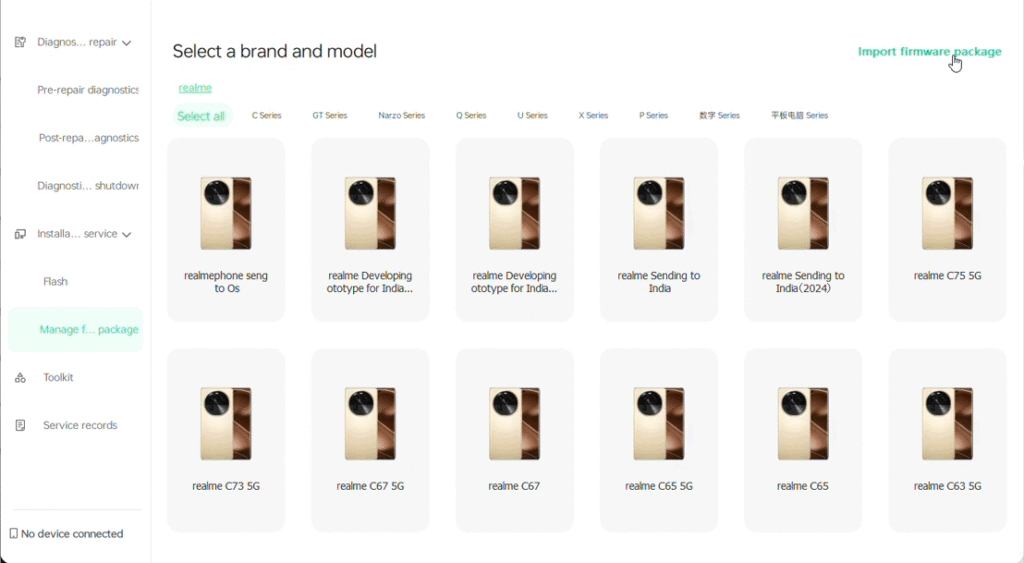Go to the Flash page

click(56, 282)
